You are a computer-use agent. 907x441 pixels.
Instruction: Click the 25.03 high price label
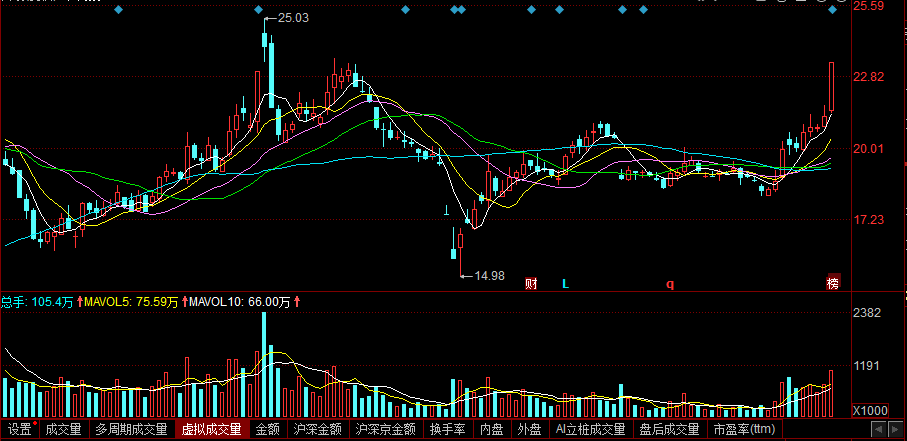click(x=293, y=18)
